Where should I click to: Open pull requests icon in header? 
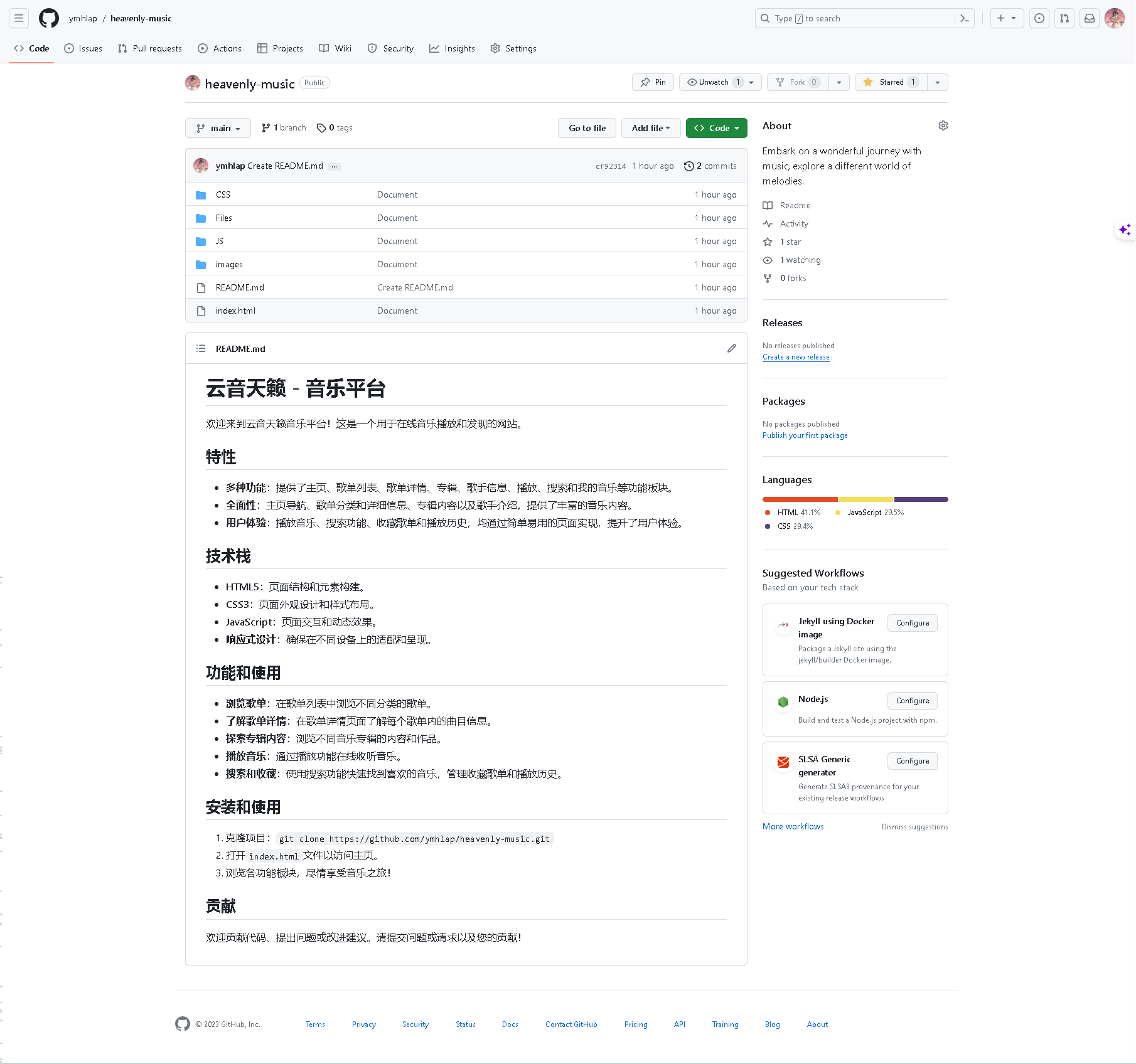1064,18
